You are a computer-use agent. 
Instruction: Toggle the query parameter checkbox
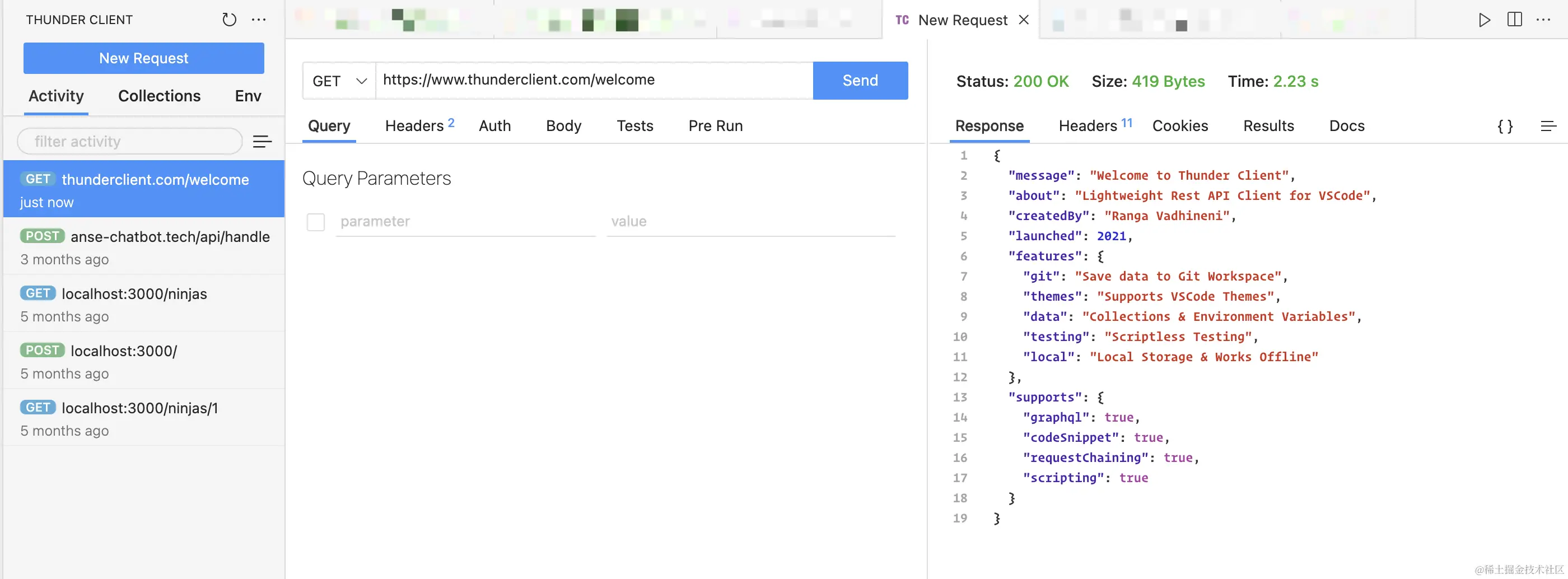pos(315,222)
